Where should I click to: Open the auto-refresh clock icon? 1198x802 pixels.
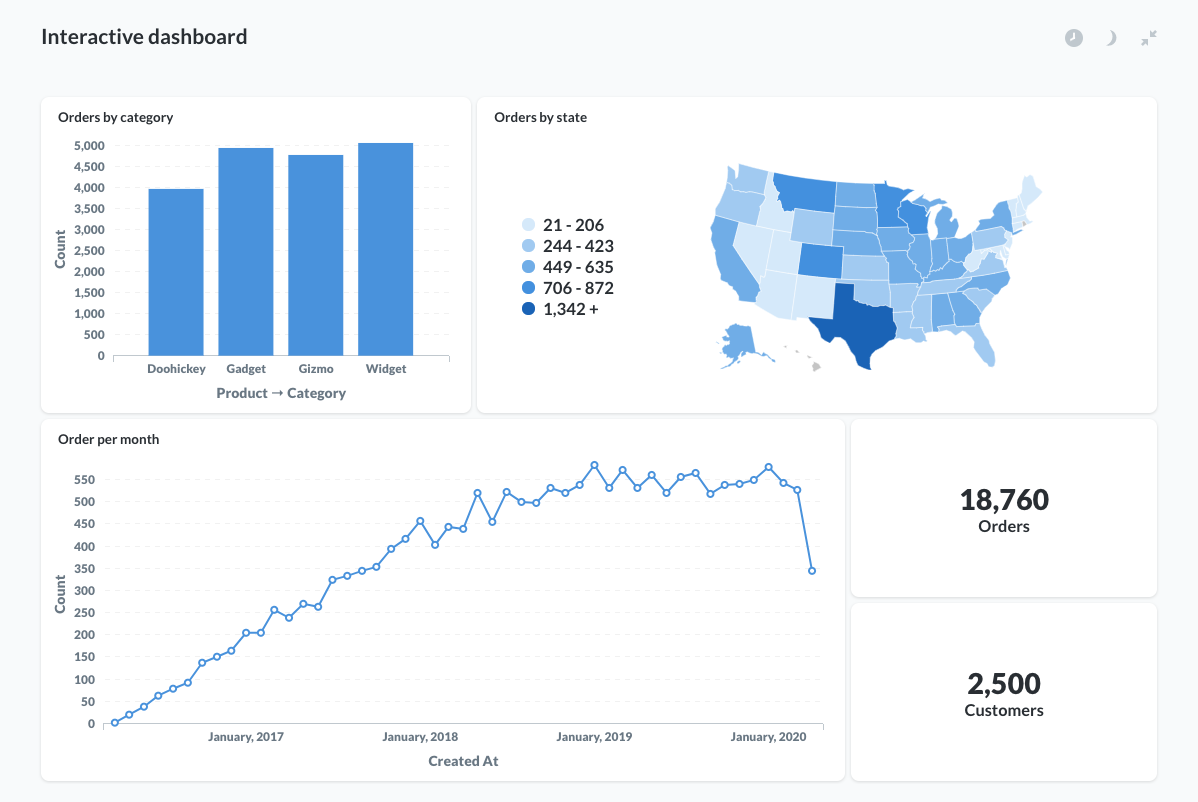click(1073, 37)
